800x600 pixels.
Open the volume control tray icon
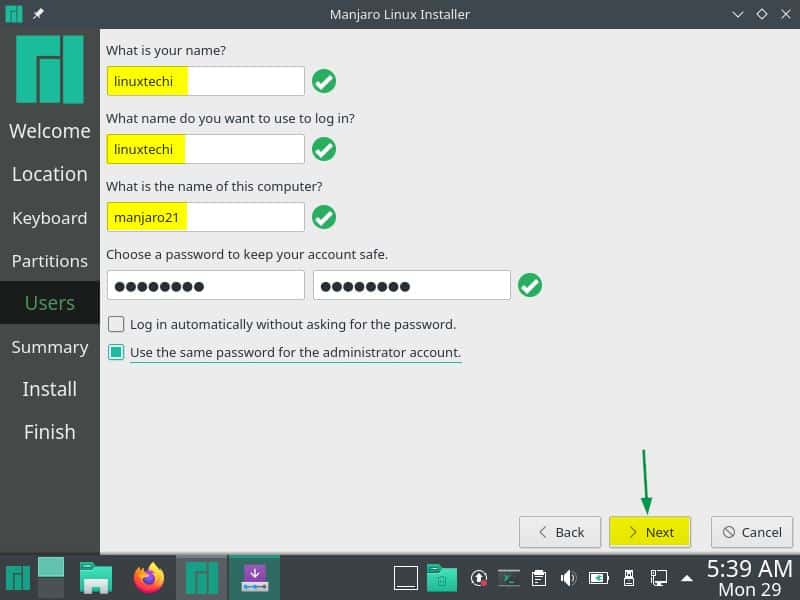569,577
